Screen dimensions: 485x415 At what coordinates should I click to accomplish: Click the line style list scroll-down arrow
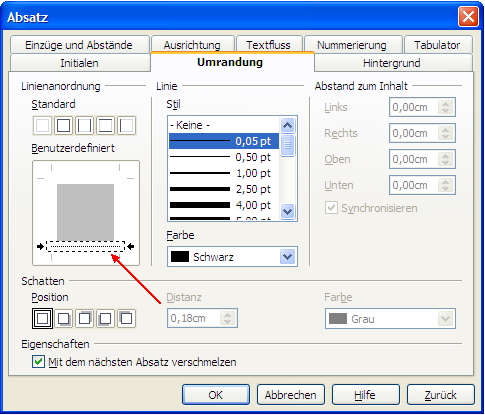coord(287,211)
